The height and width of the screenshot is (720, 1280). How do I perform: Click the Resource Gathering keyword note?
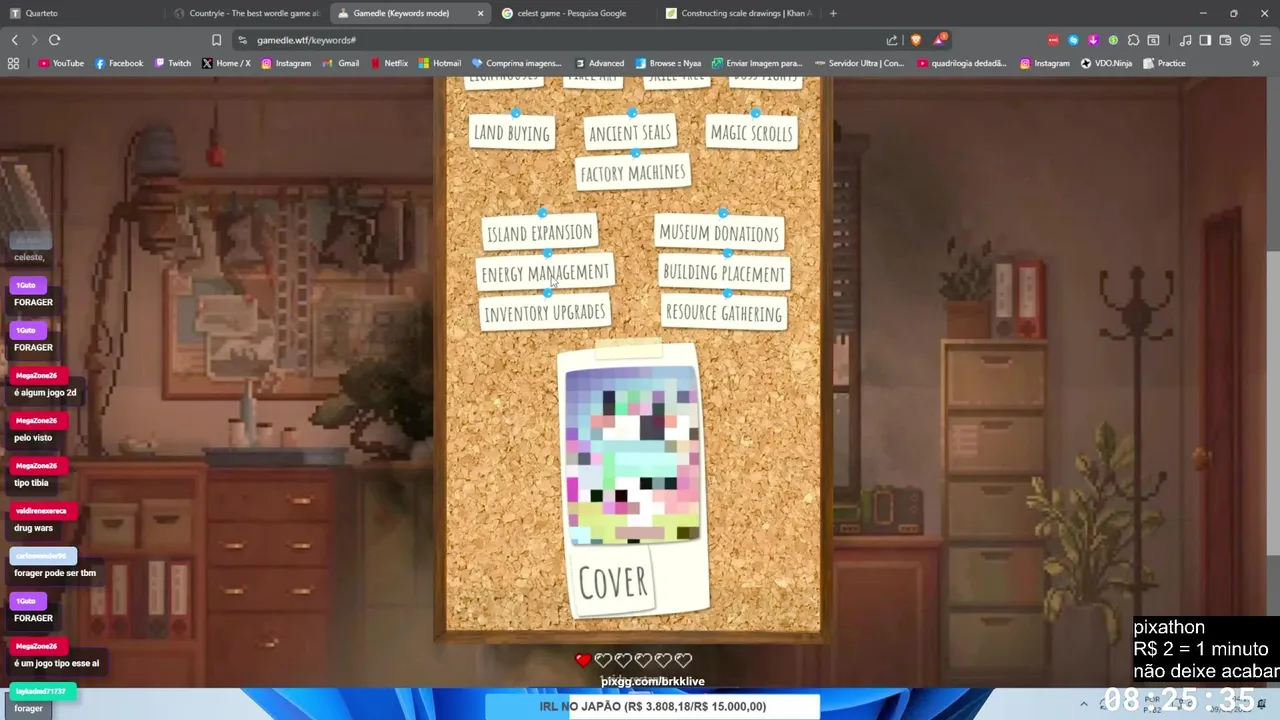[724, 313]
